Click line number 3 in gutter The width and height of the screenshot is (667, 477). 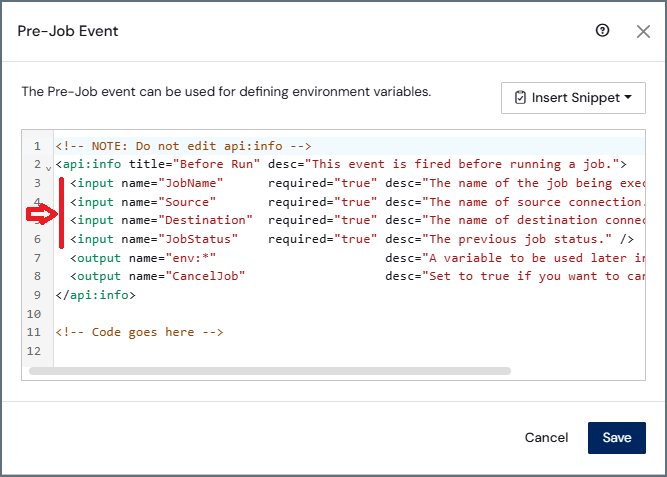click(x=37, y=183)
